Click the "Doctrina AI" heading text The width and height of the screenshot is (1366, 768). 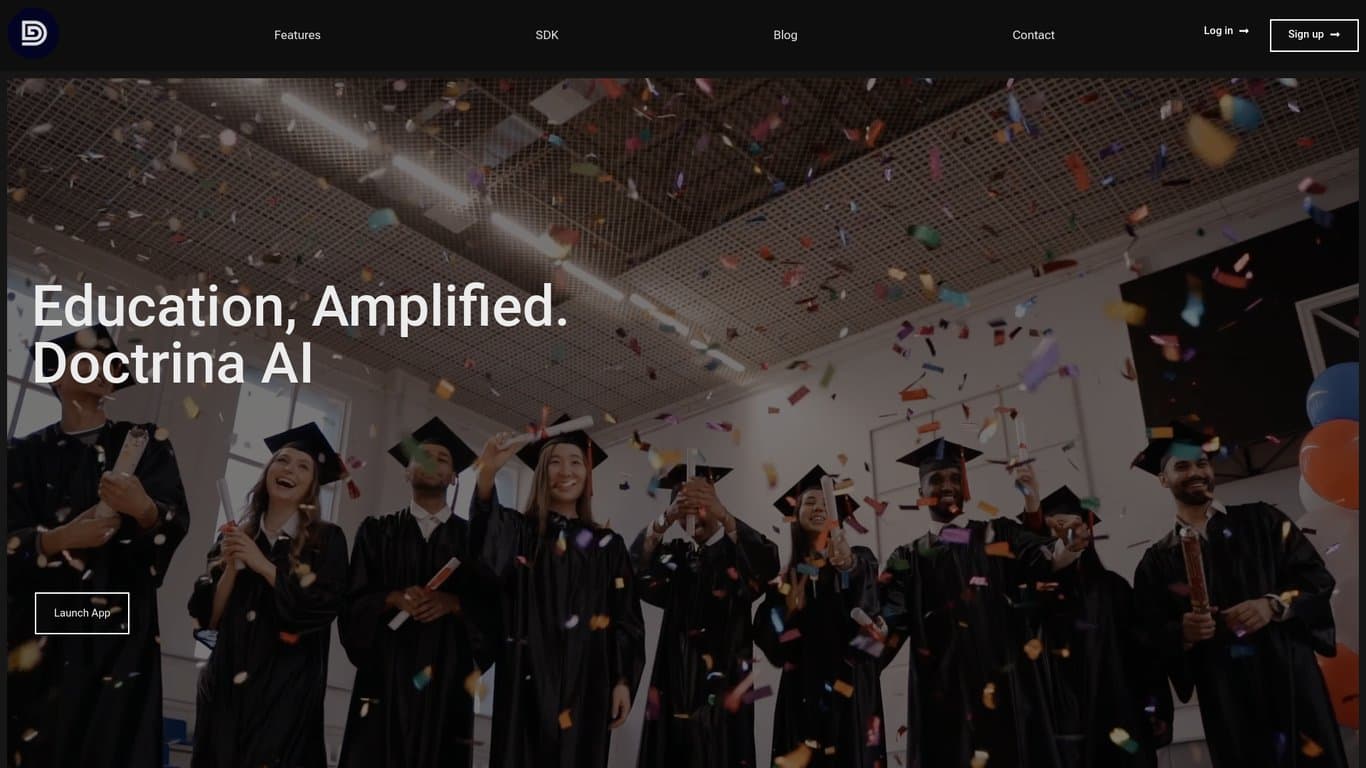click(x=172, y=363)
